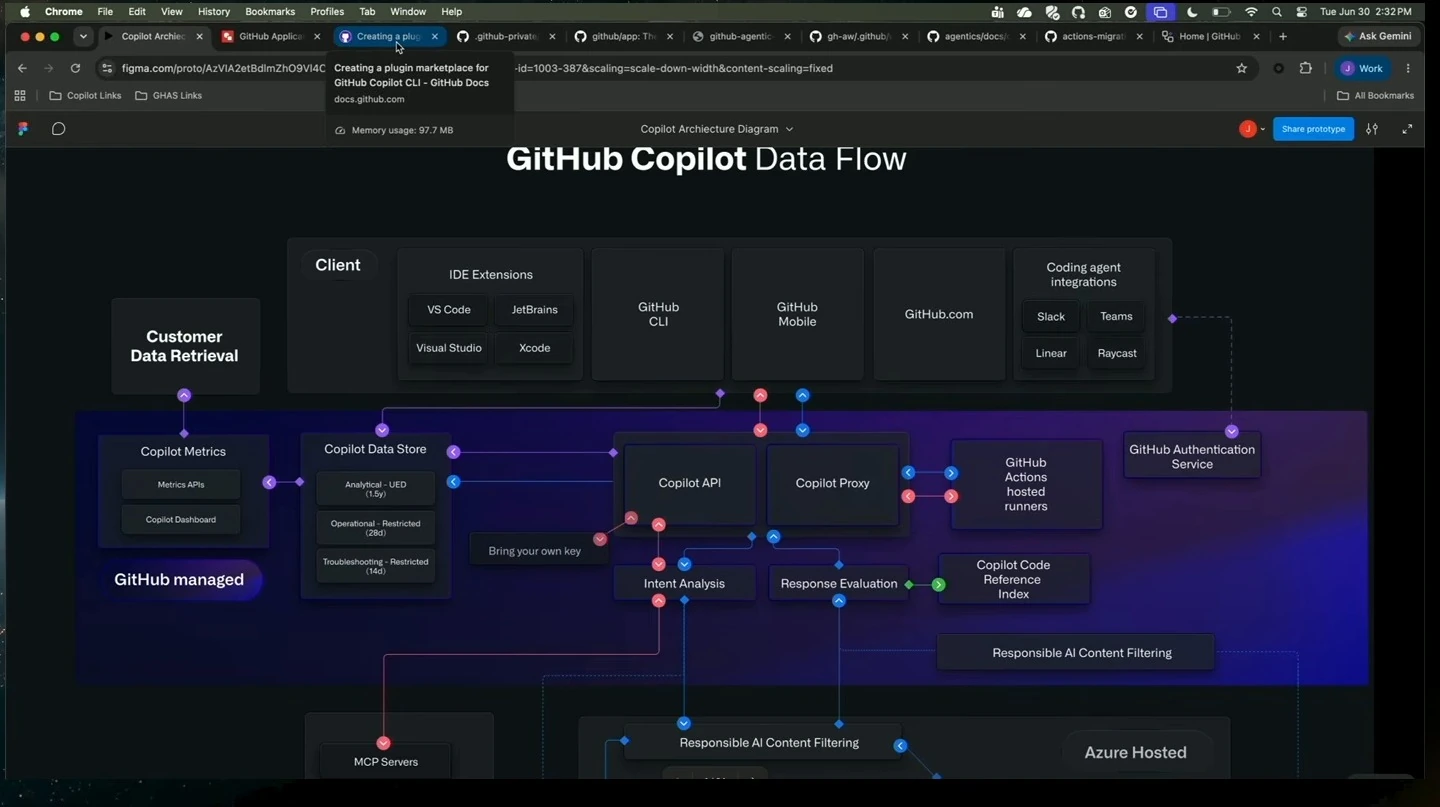Viewport: 1440px width, 807px height.
Task: Click the Copilot Proxy node
Action: click(832, 484)
